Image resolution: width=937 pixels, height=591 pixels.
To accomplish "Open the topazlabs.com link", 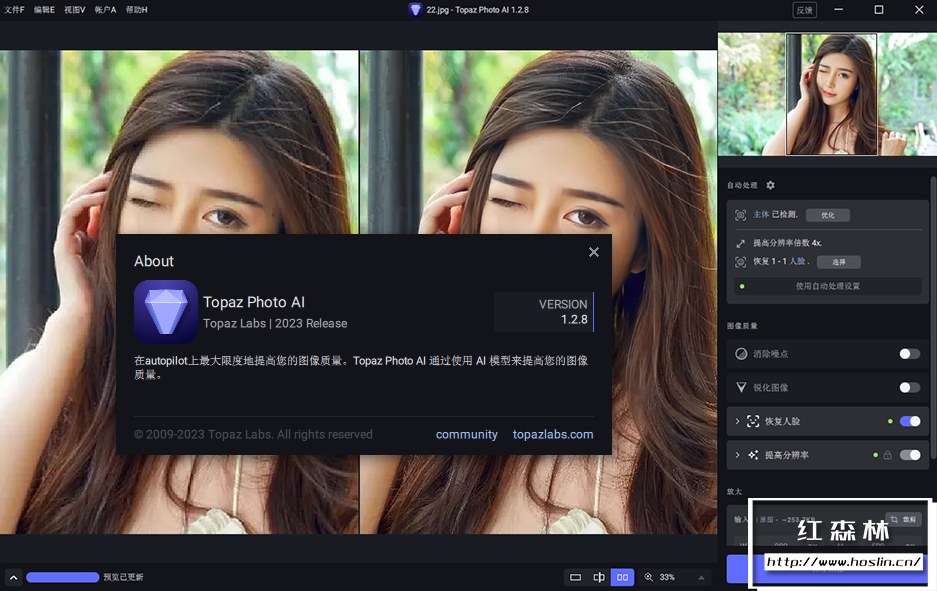I will click(553, 435).
